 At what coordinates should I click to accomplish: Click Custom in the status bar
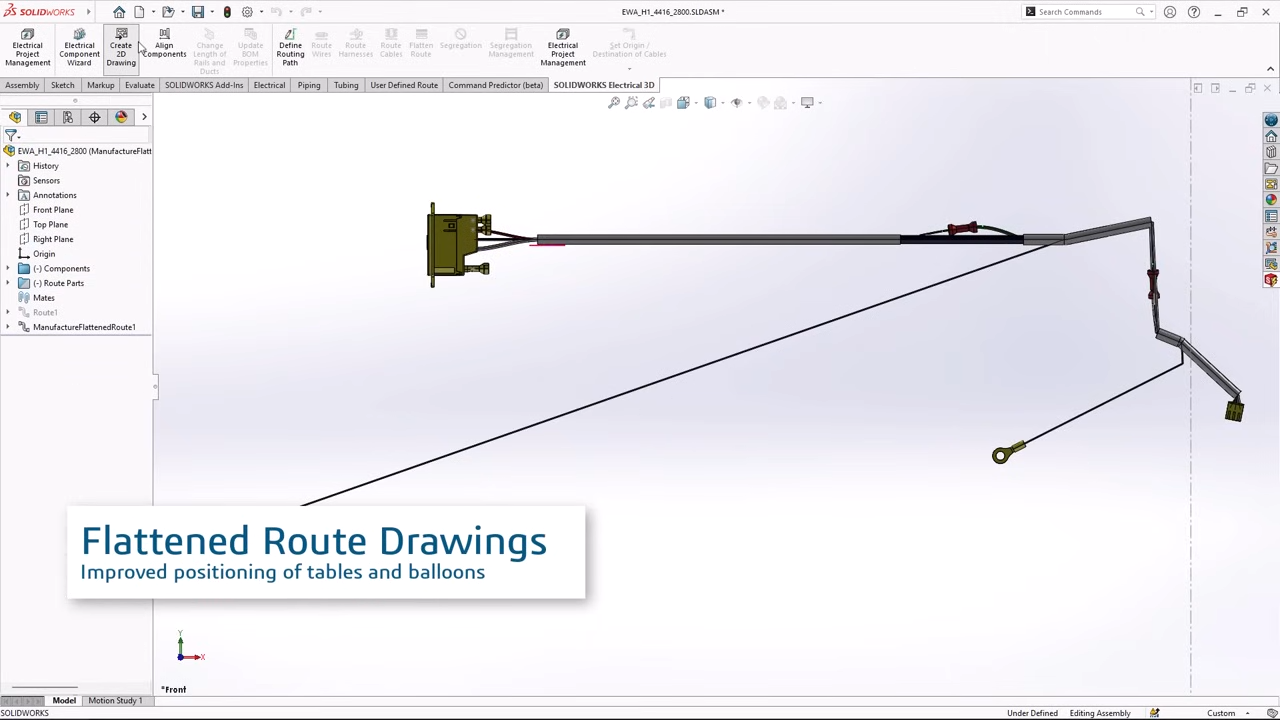click(x=1221, y=712)
